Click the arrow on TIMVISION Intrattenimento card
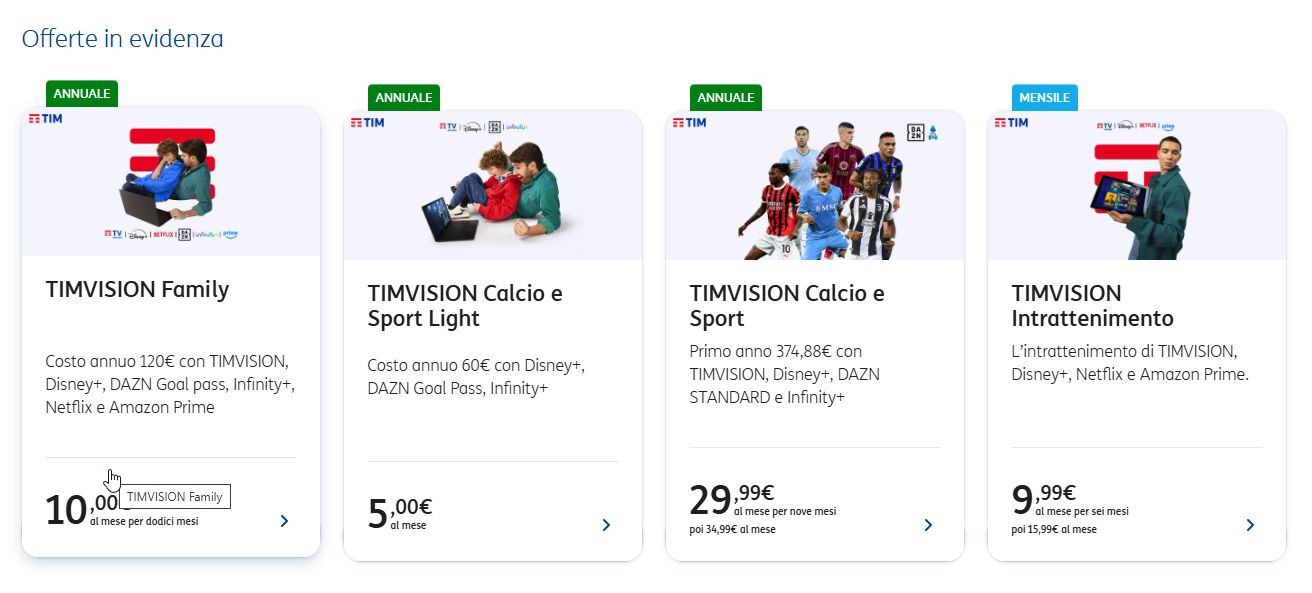This screenshot has width=1312, height=593. click(1250, 525)
